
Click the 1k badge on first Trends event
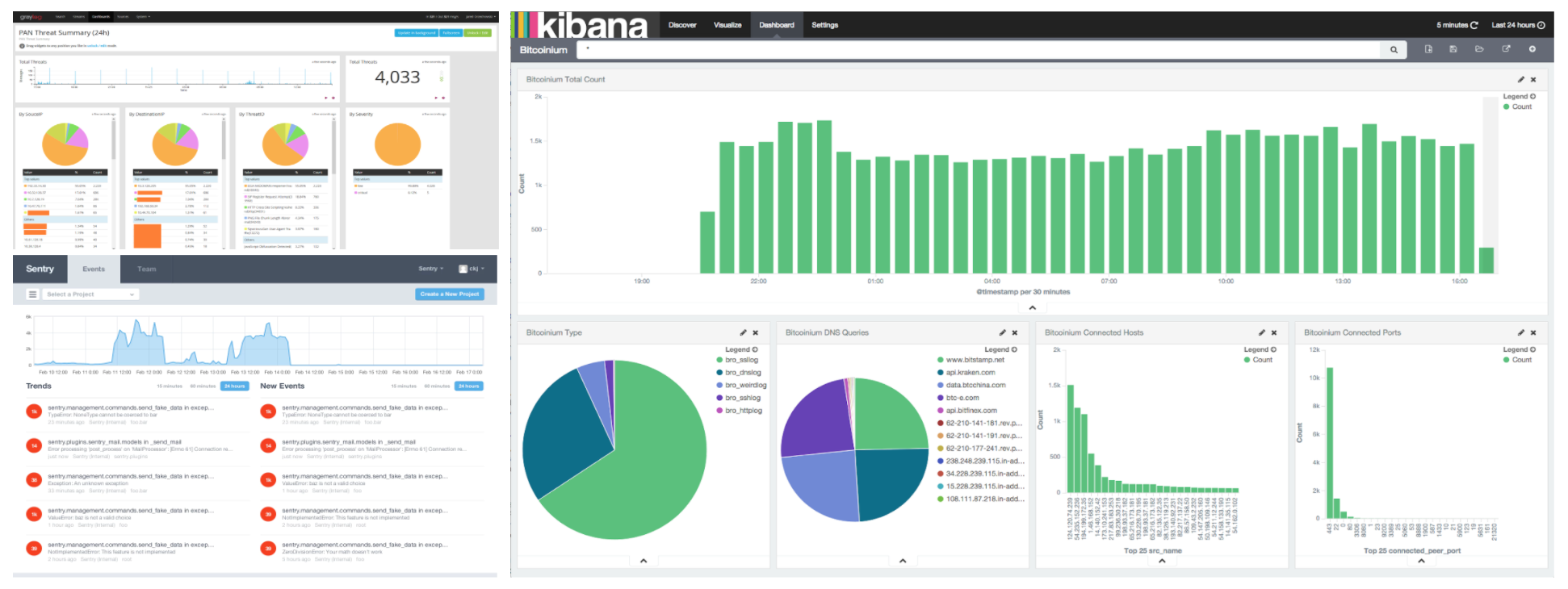34,411
